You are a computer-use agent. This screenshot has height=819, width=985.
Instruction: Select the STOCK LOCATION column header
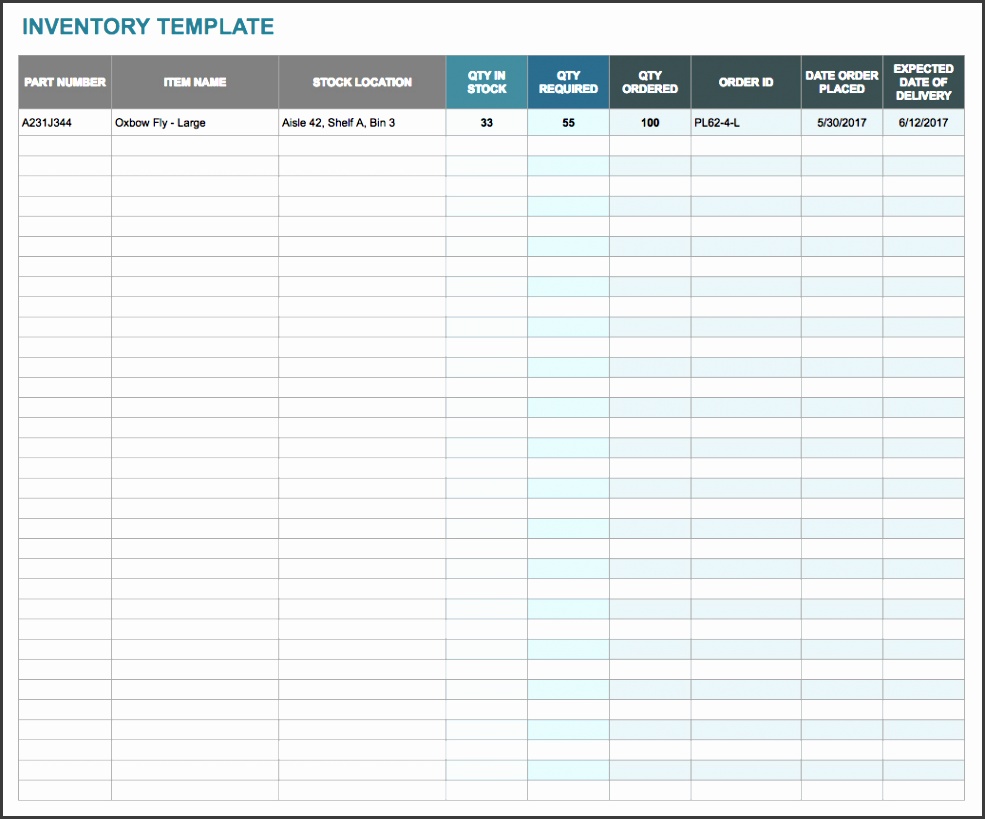point(362,82)
